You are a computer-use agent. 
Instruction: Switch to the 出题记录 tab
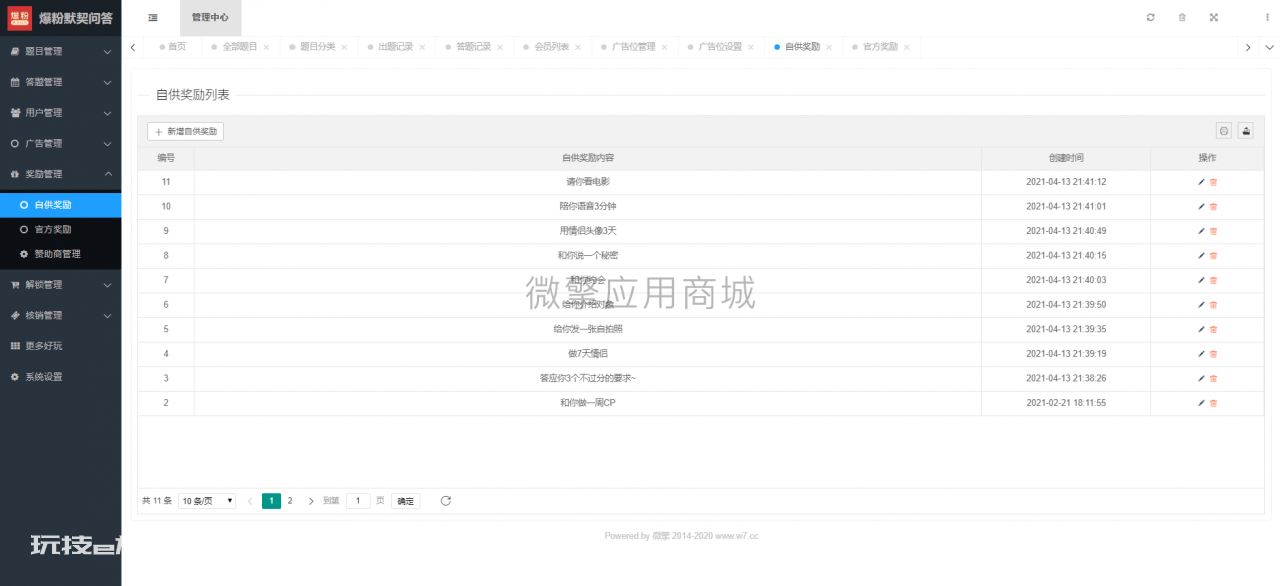395,48
